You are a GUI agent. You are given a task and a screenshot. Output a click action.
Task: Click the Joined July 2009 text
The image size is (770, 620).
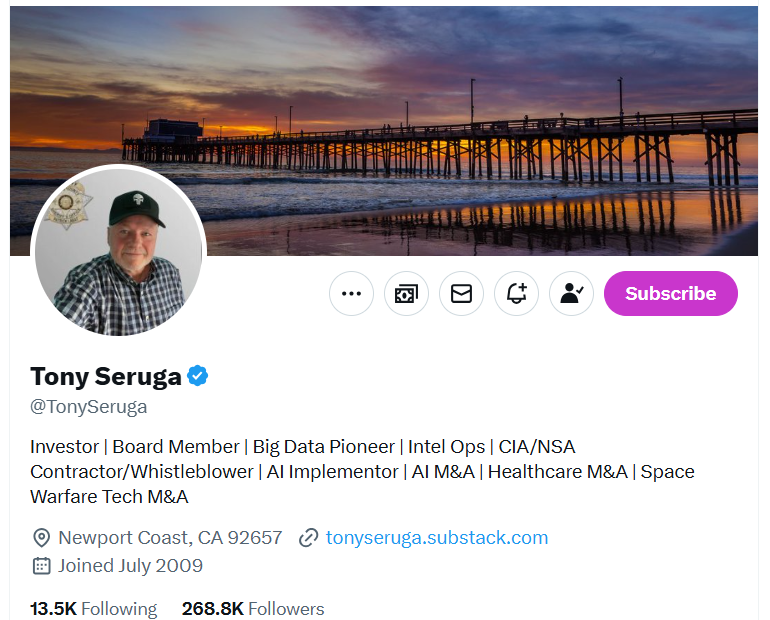point(130,566)
